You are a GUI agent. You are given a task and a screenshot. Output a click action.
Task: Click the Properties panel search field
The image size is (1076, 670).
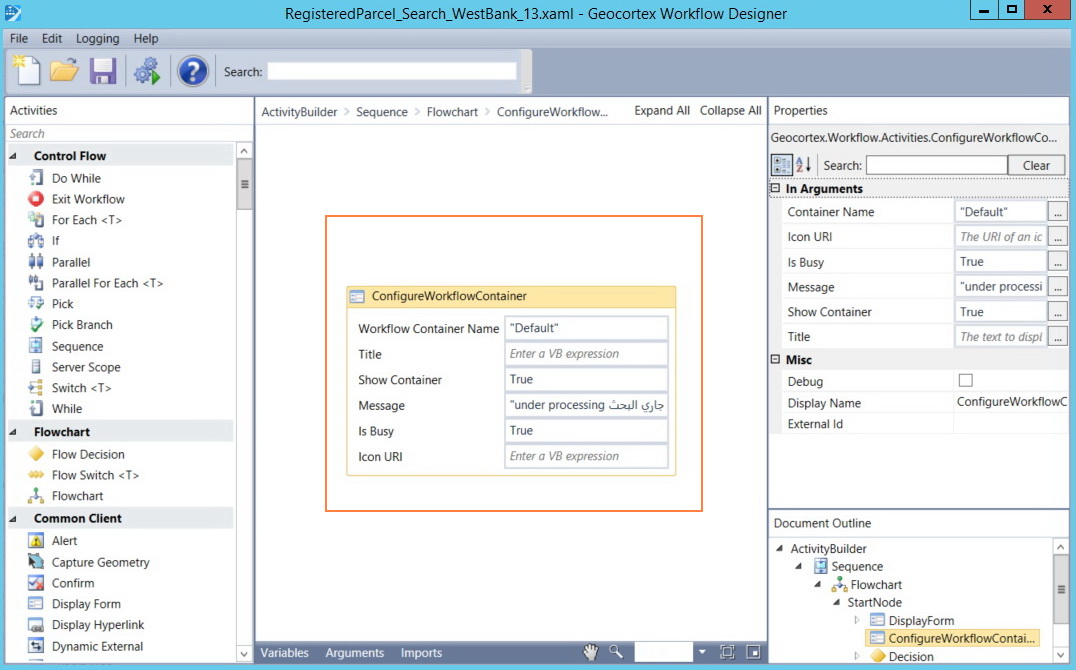click(936, 165)
